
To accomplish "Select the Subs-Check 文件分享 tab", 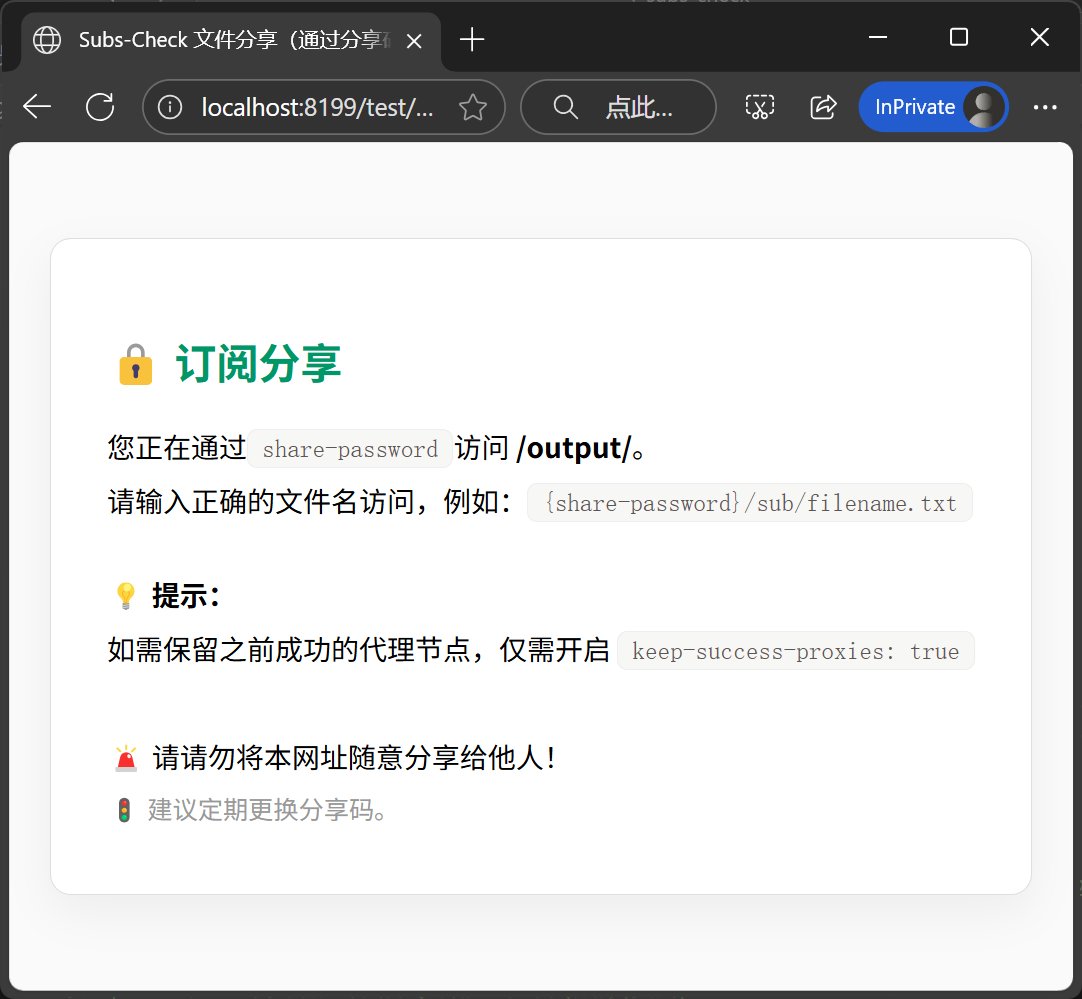I will click(231, 40).
